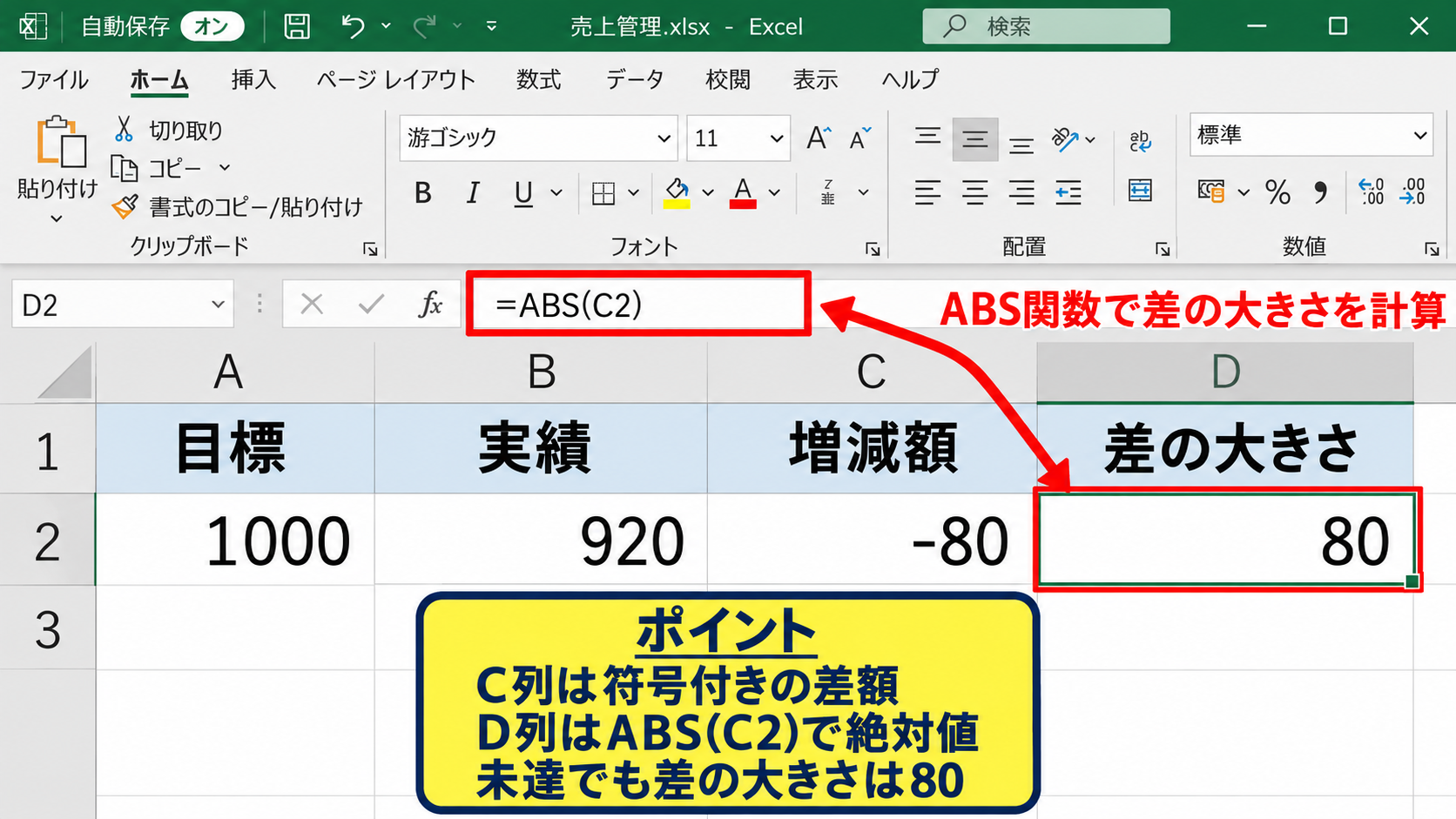Apply the red font color

click(743, 193)
